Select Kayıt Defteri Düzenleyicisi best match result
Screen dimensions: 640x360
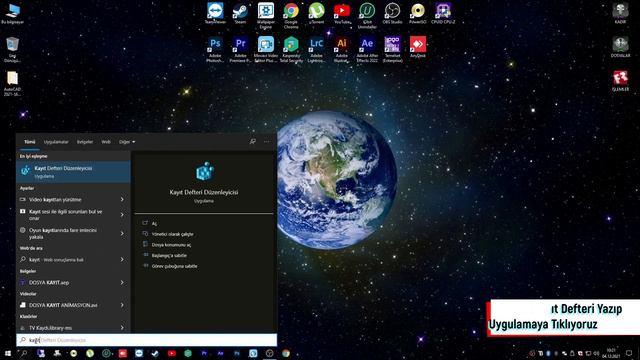[73, 172]
